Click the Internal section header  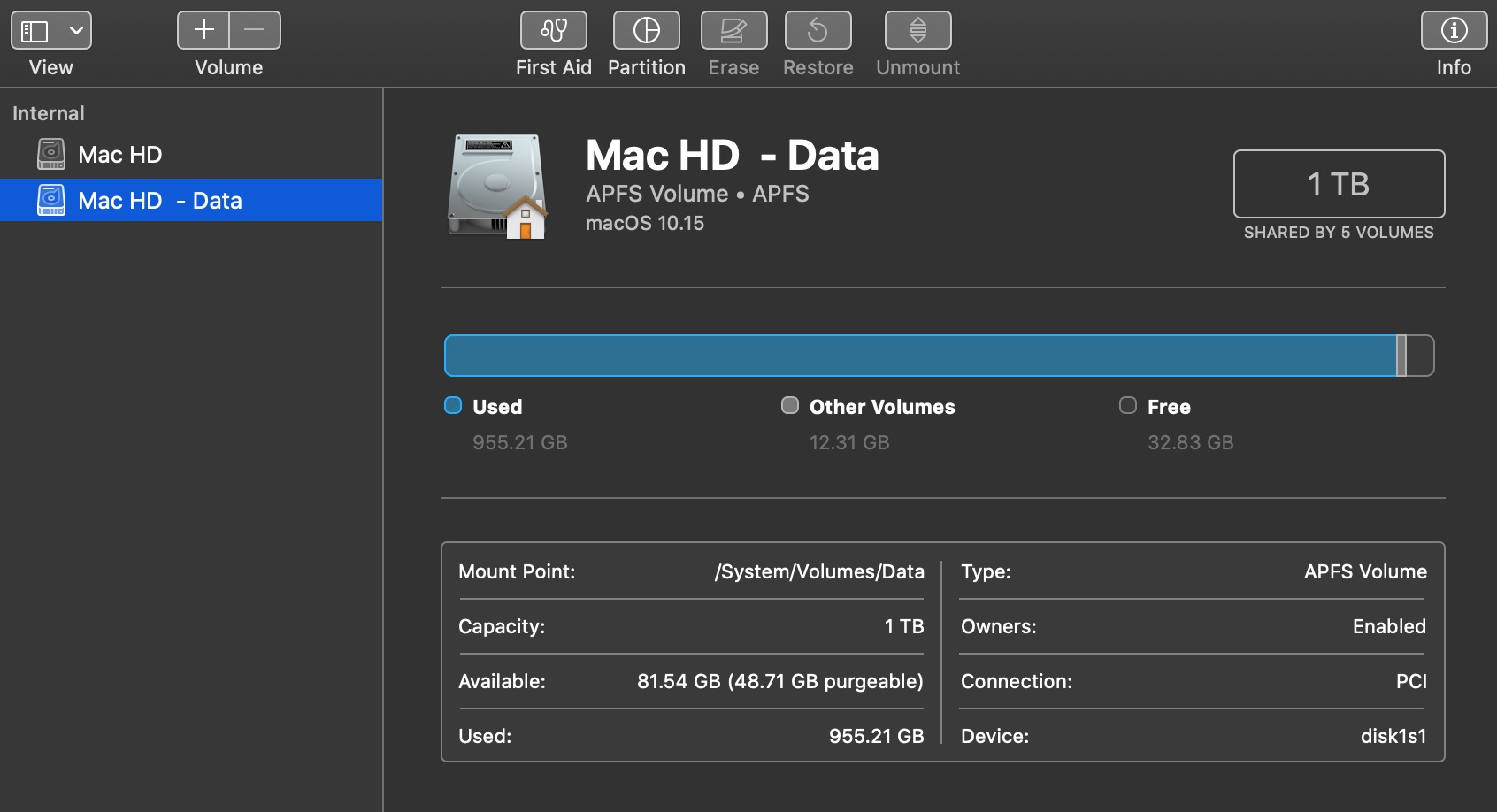pos(49,113)
